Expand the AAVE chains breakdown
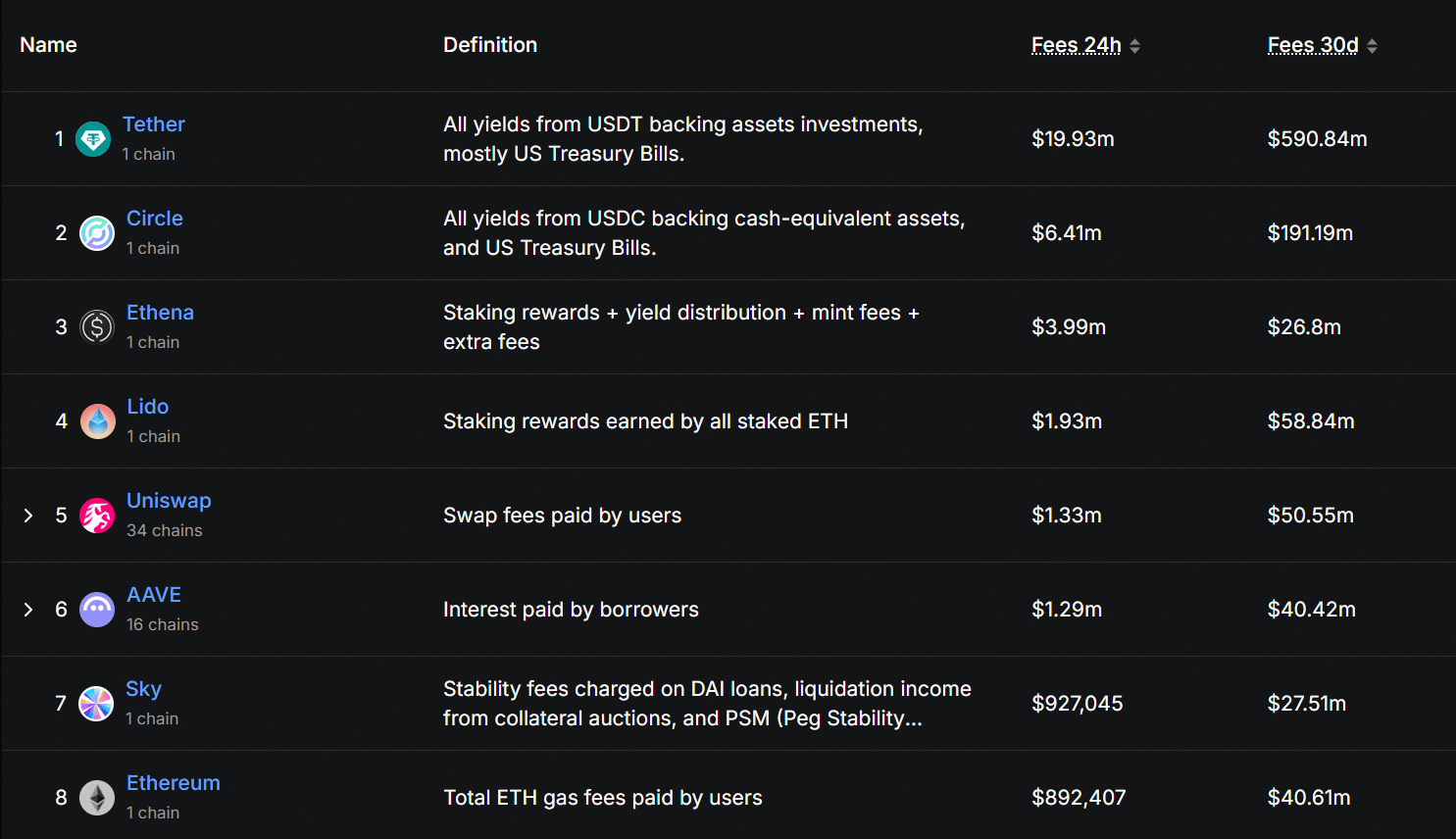The image size is (1456, 839). (x=28, y=610)
